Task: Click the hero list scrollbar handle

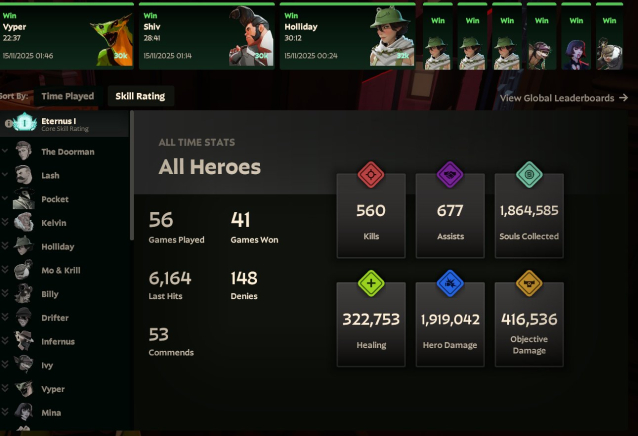Action: tap(132, 175)
